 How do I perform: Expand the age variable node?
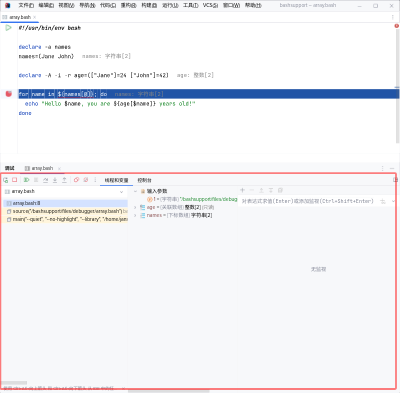point(135,207)
